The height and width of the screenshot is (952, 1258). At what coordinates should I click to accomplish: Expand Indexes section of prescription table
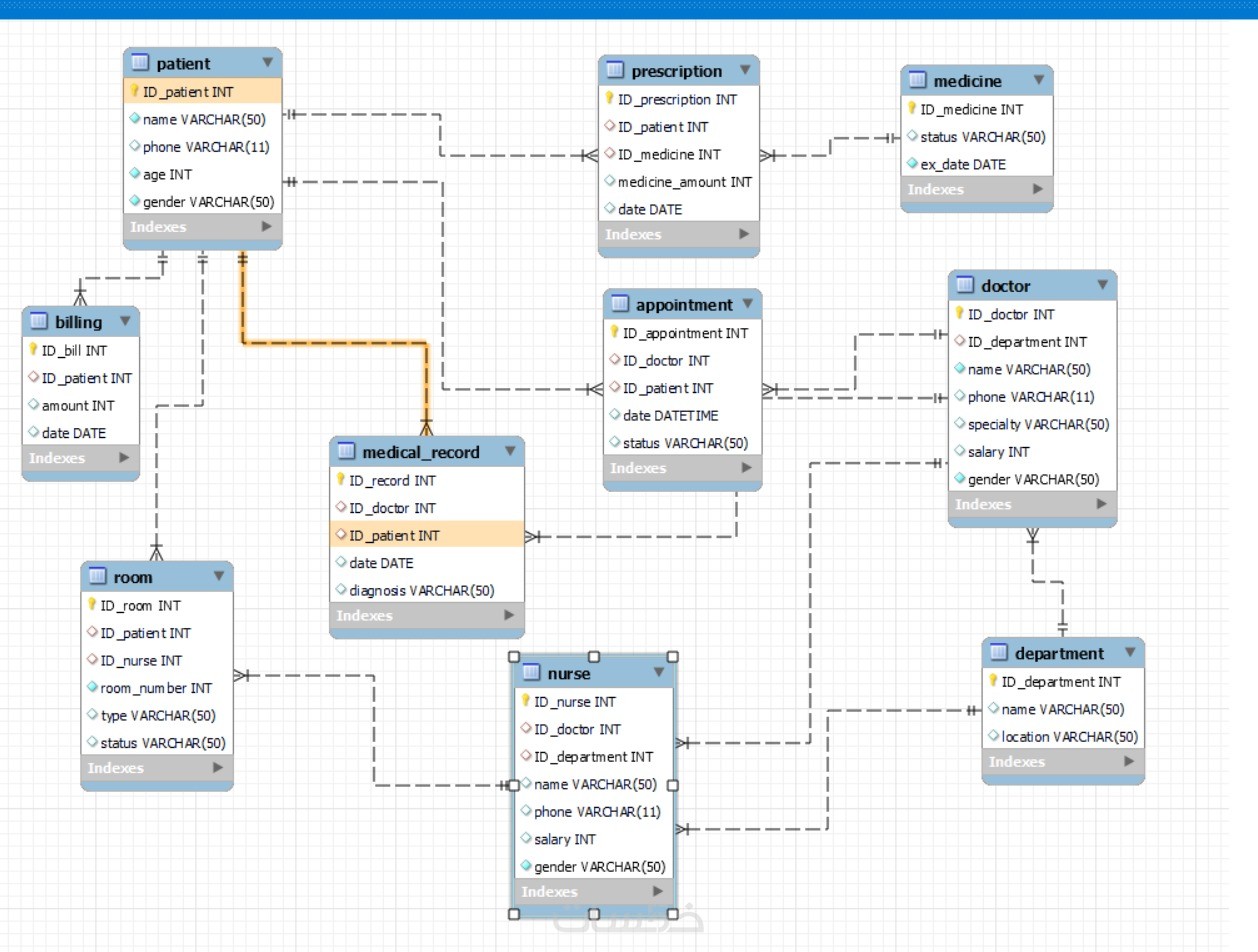click(744, 234)
